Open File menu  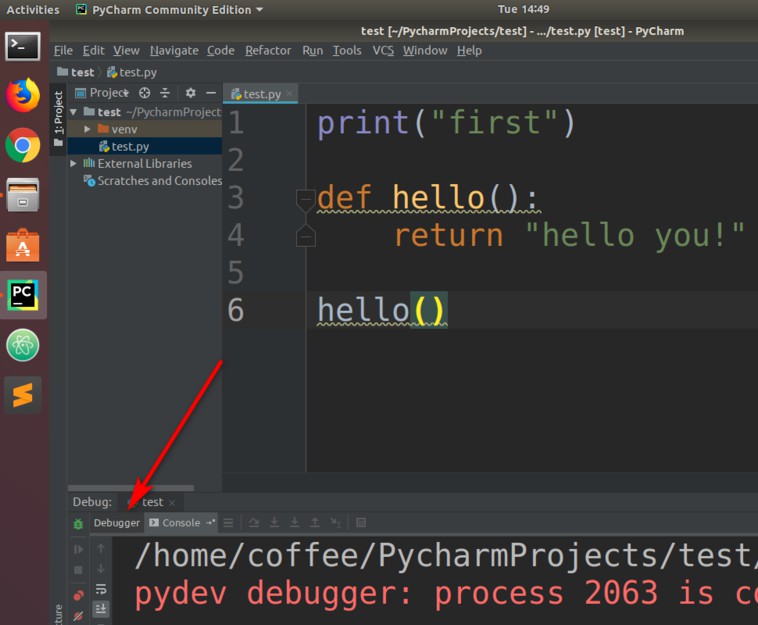pyautogui.click(x=63, y=50)
